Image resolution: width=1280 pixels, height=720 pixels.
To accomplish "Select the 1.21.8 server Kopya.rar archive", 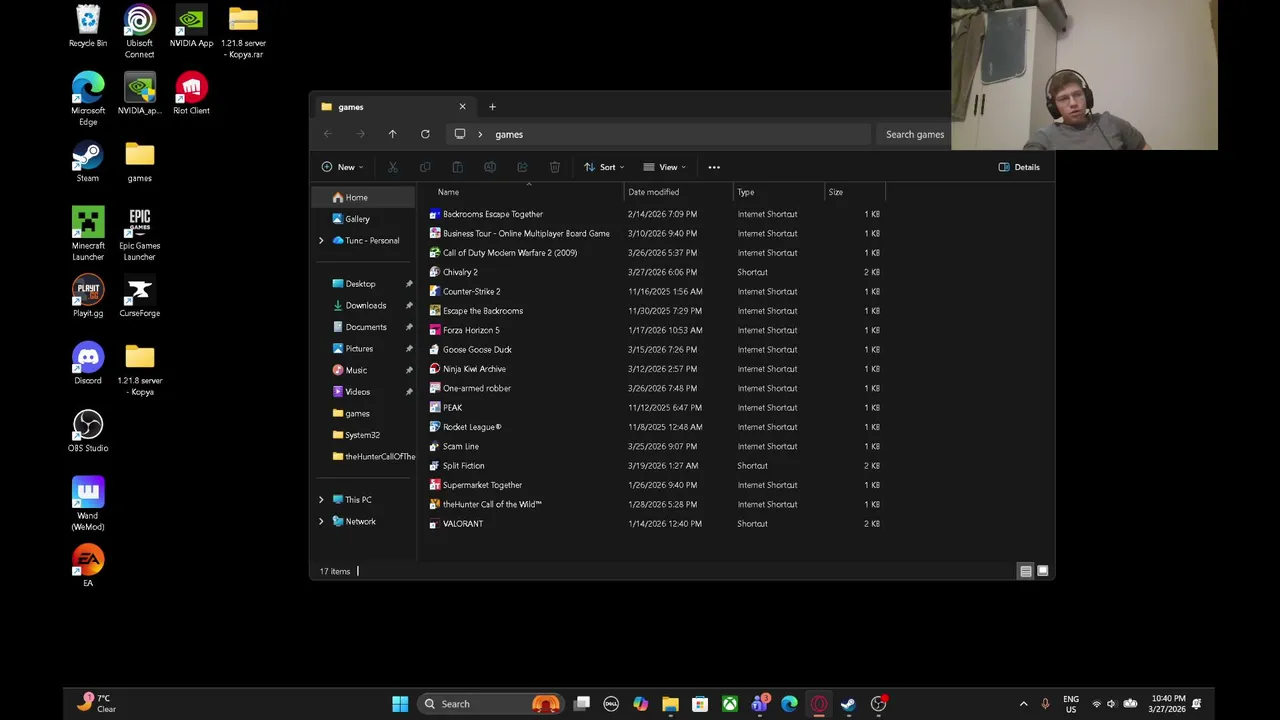I will tap(243, 32).
